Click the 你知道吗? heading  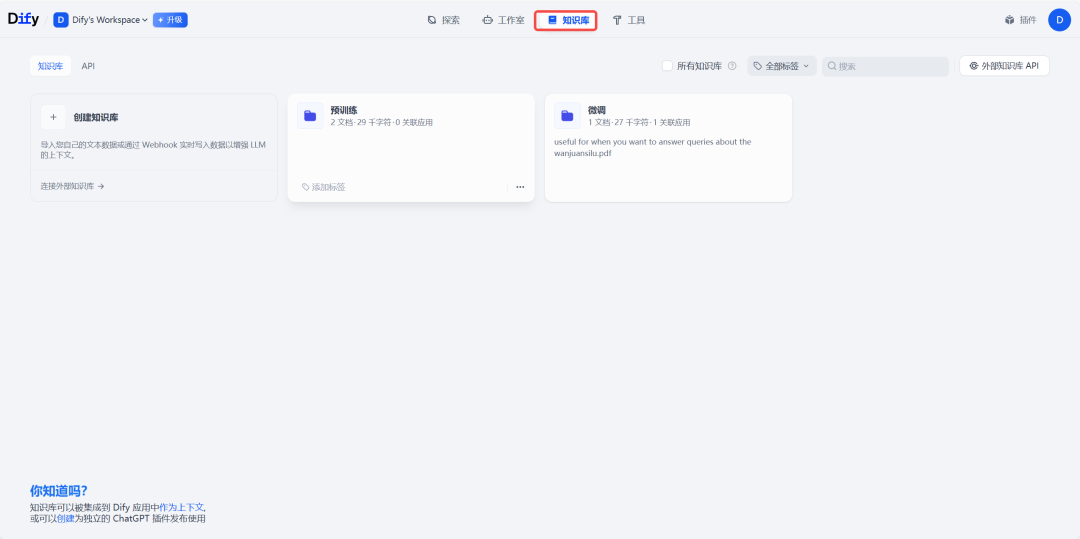coord(59,491)
